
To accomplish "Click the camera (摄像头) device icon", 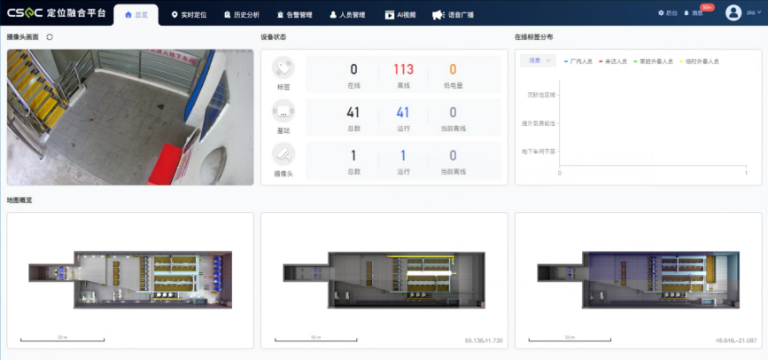I will [x=283, y=154].
